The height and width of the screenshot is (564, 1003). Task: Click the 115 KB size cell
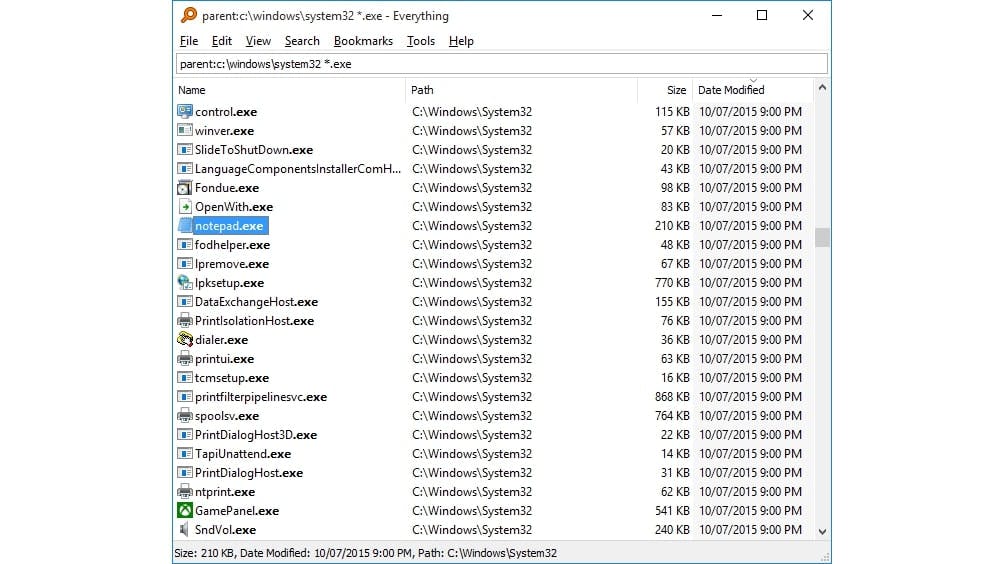click(672, 111)
